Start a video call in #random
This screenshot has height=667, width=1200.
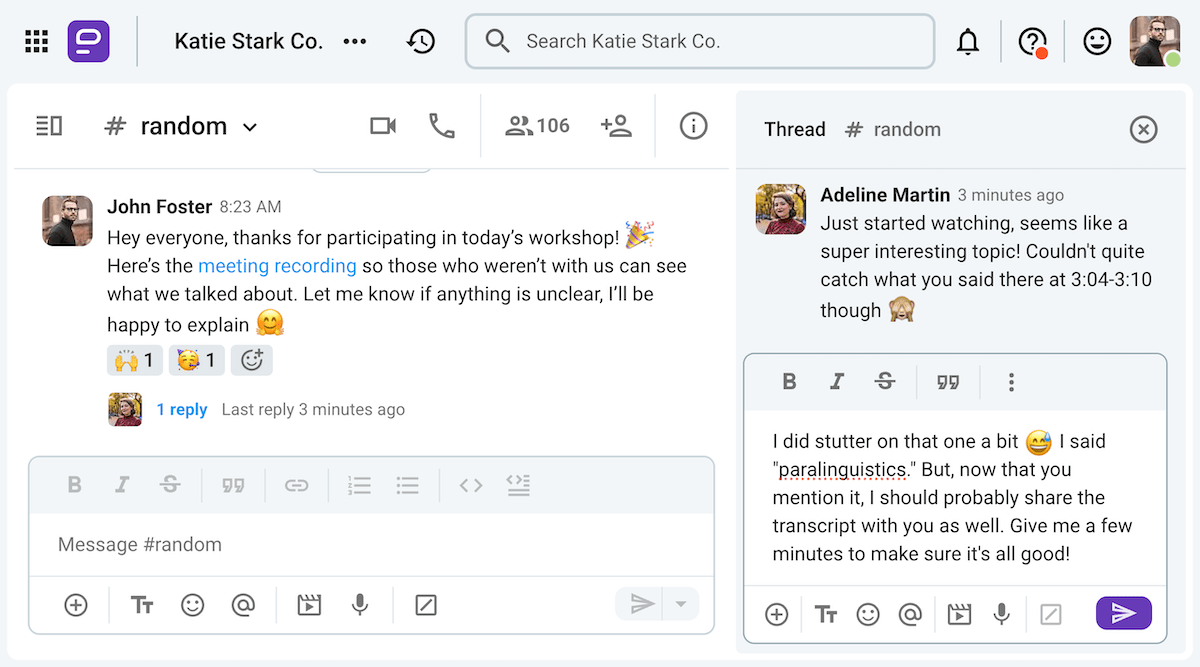point(383,125)
